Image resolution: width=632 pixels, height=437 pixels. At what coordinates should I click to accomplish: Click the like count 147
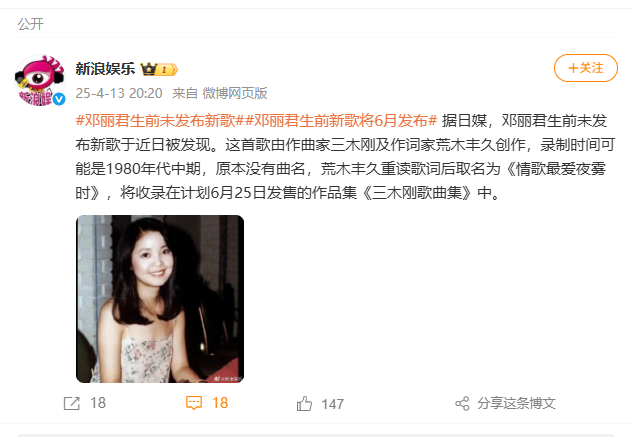333,404
